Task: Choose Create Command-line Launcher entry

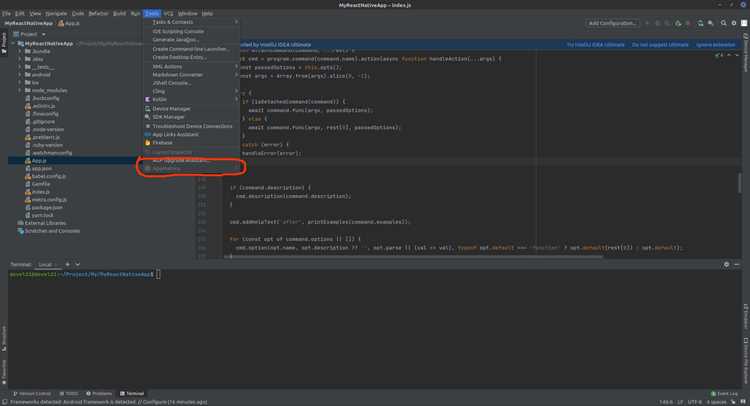Action: tap(191, 49)
